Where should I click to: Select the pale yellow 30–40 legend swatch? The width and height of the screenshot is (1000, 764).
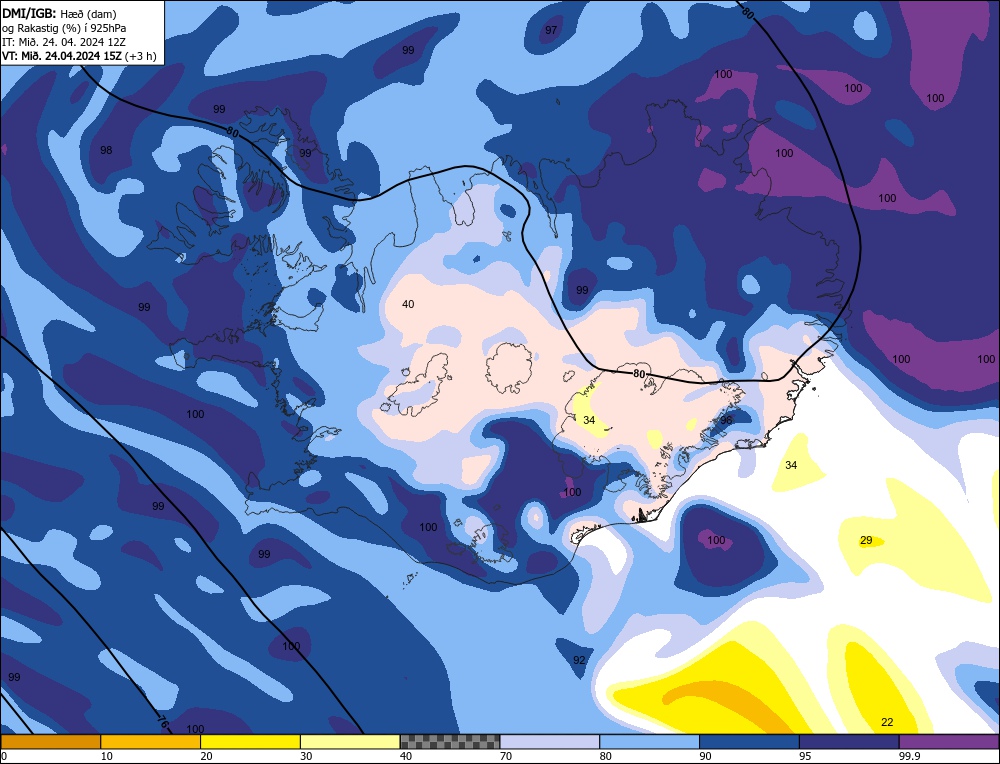(x=350, y=741)
